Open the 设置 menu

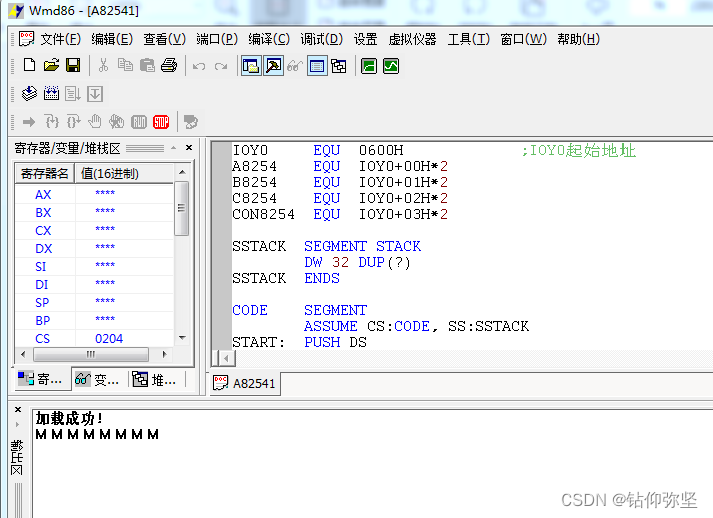(366, 39)
